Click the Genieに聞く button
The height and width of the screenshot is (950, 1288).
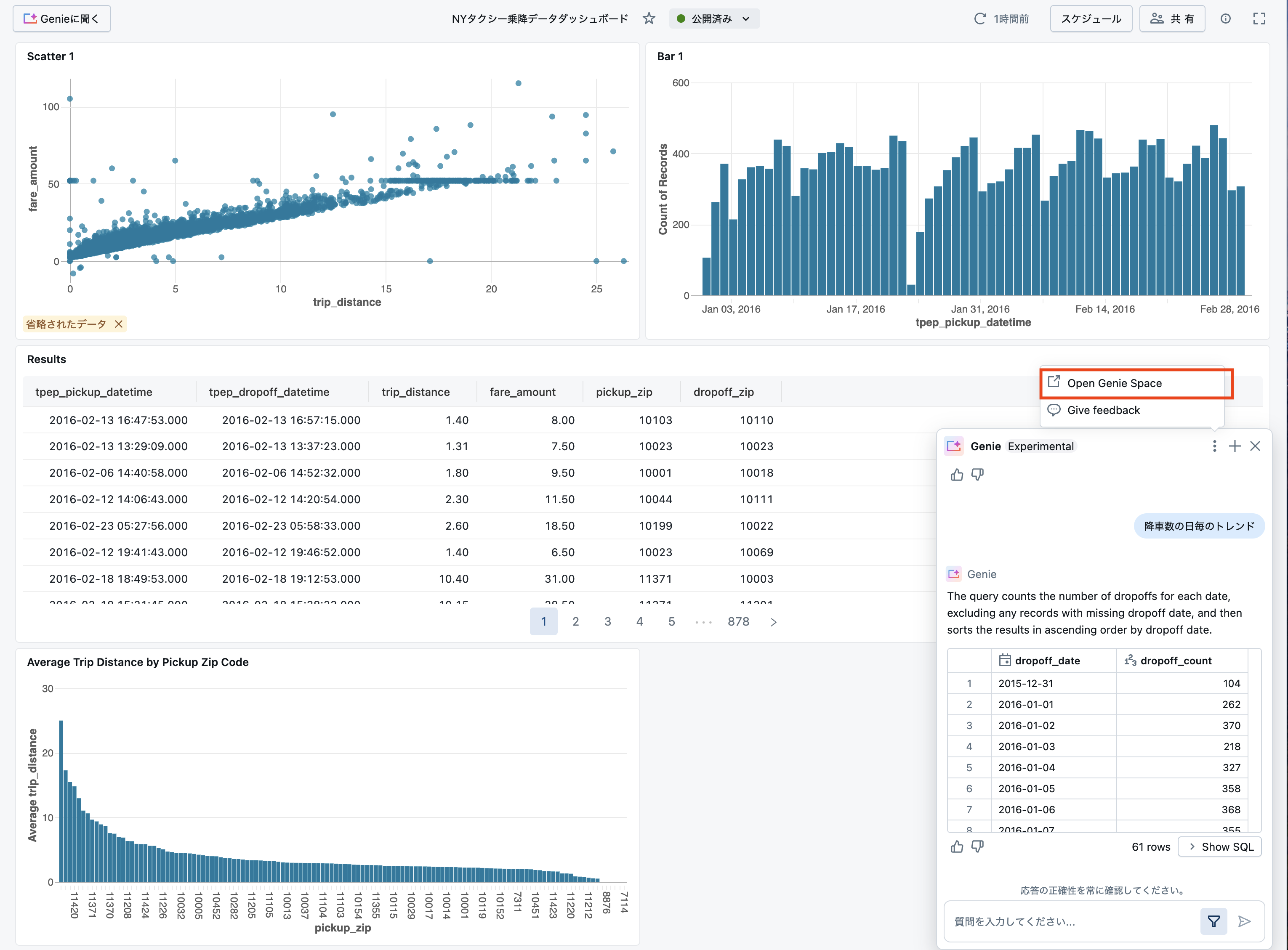click(x=61, y=19)
